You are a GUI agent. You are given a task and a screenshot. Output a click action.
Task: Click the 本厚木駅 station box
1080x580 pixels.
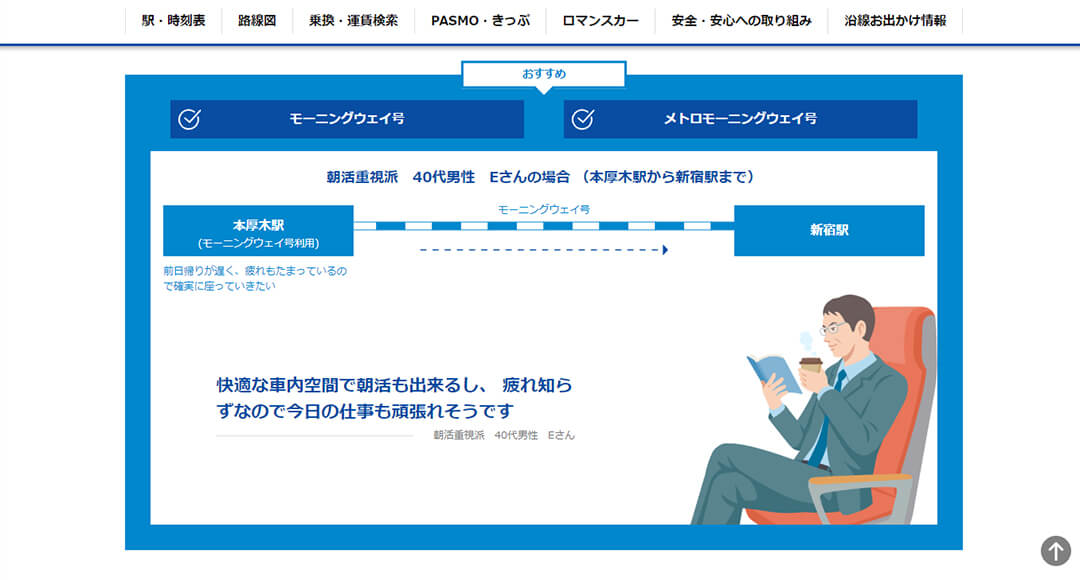tap(258, 231)
